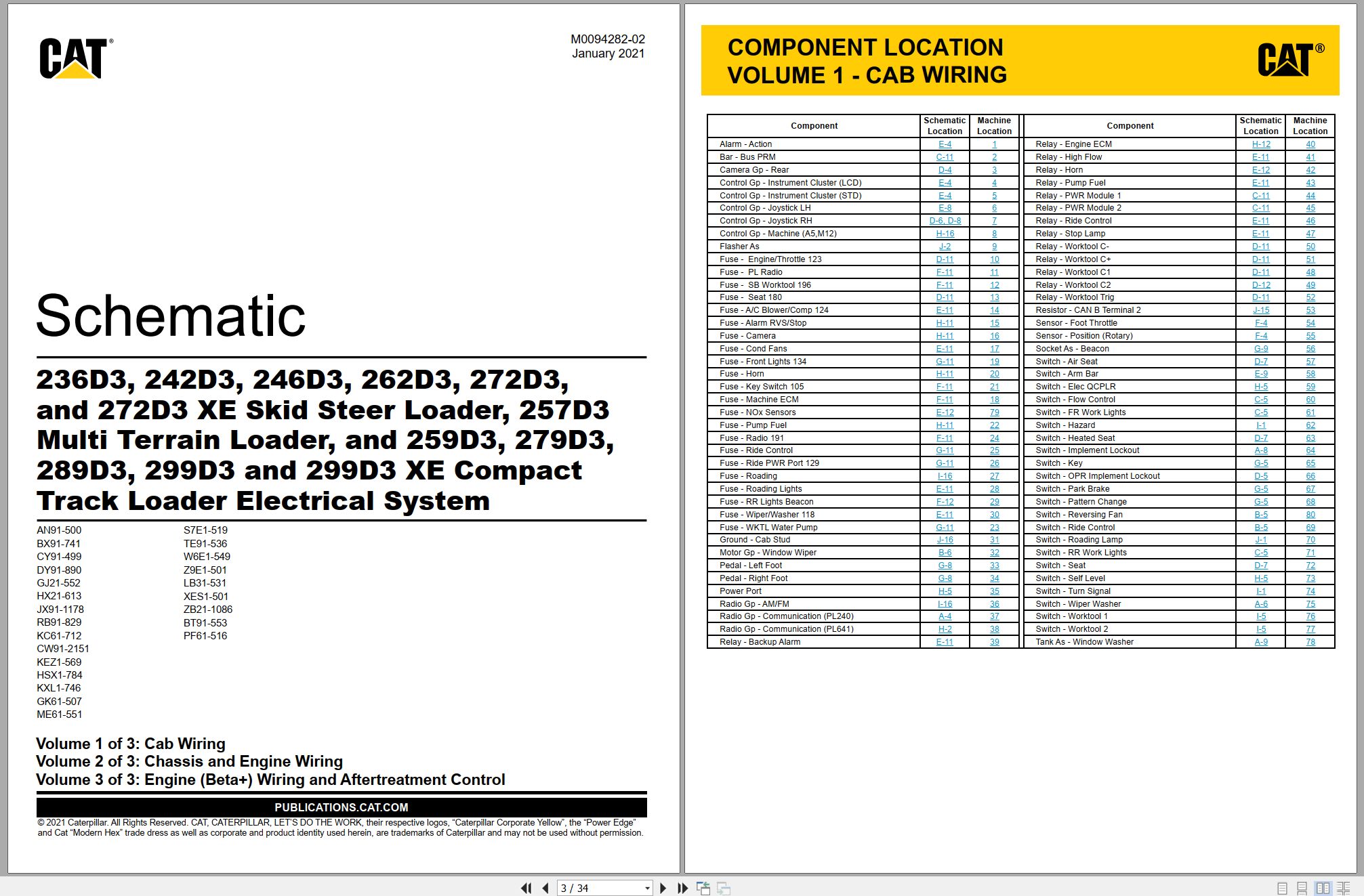The image size is (1364, 896).
Task: Click the CAT logo on the cover page
Action: pos(77,58)
